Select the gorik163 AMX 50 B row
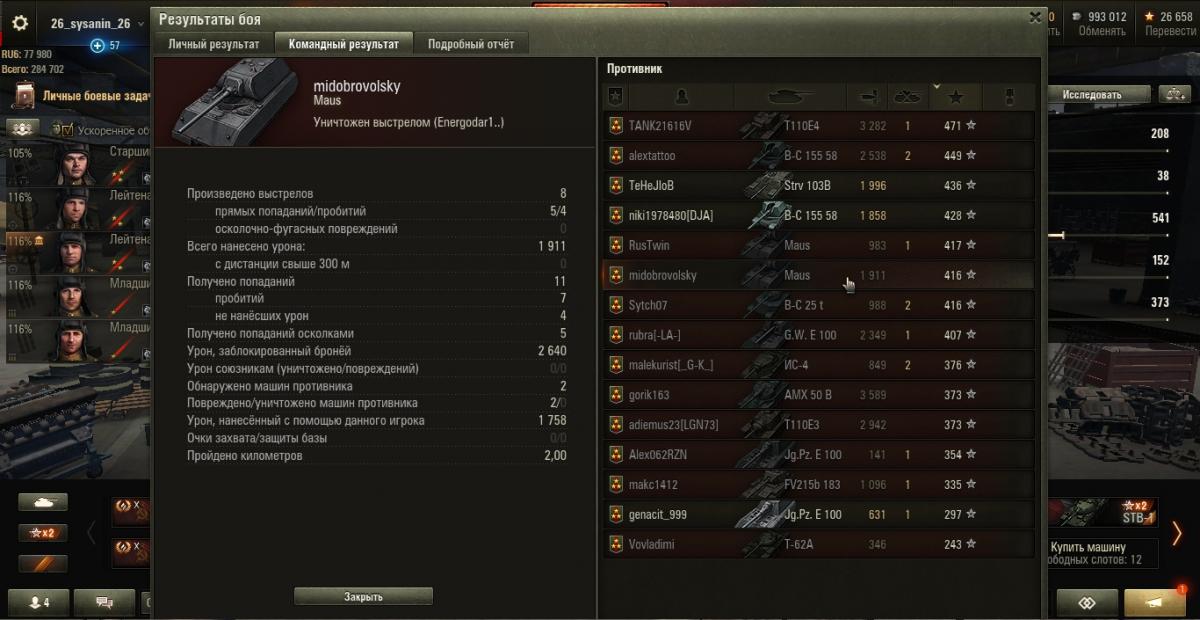Image resolution: width=1200 pixels, height=620 pixels. tap(820, 395)
